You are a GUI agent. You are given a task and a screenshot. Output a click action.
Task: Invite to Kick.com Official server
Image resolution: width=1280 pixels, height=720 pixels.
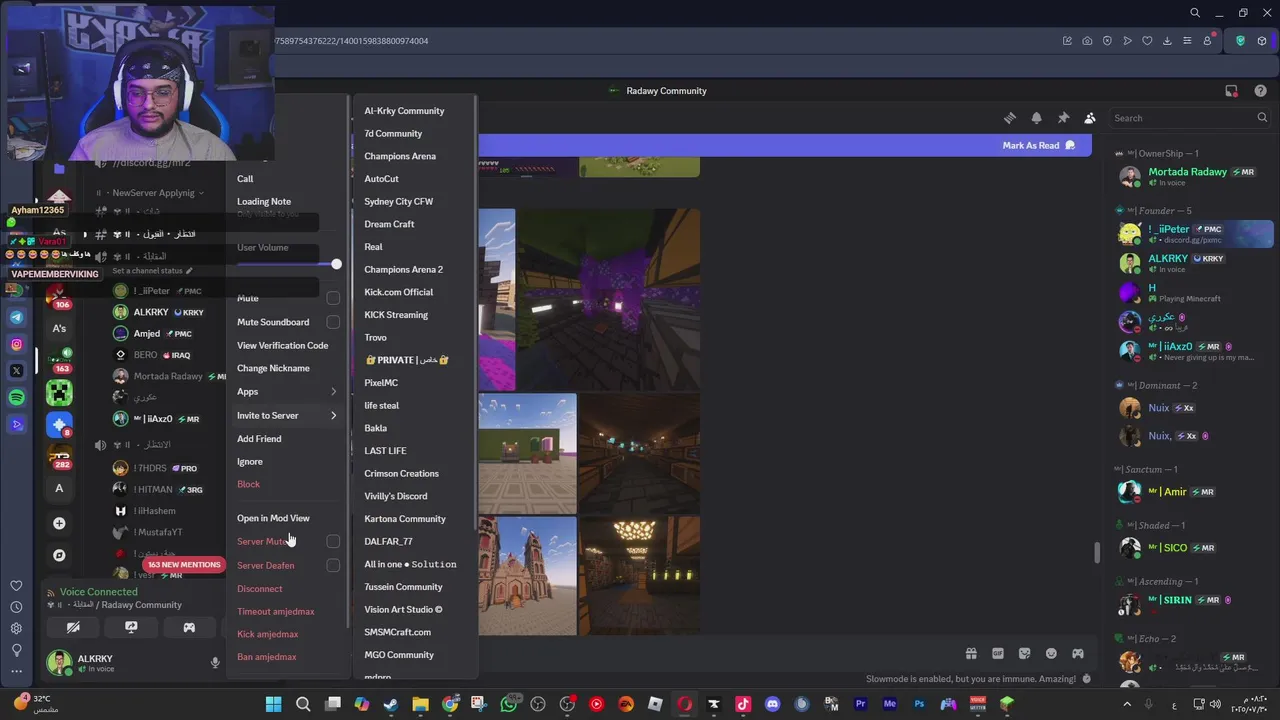(398, 292)
